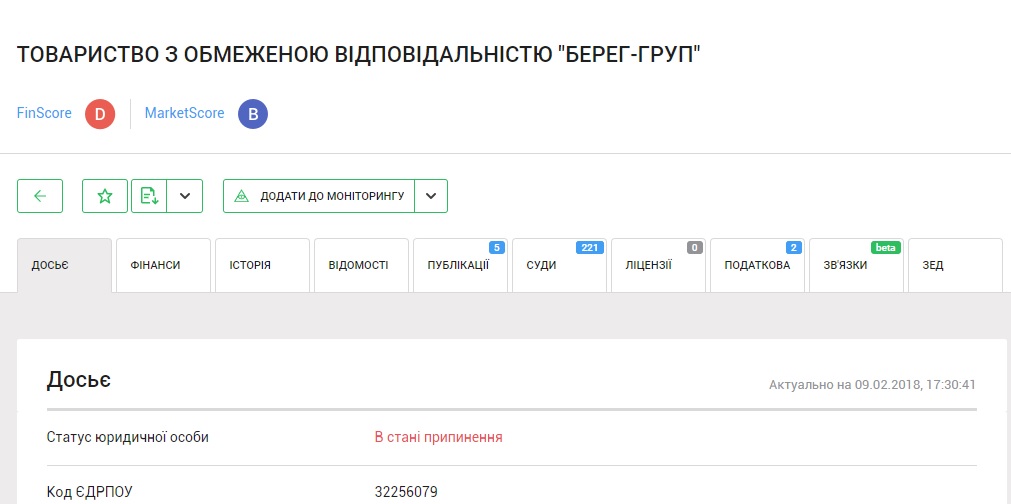
Task: Click the back arrow button
Action: tap(40, 196)
